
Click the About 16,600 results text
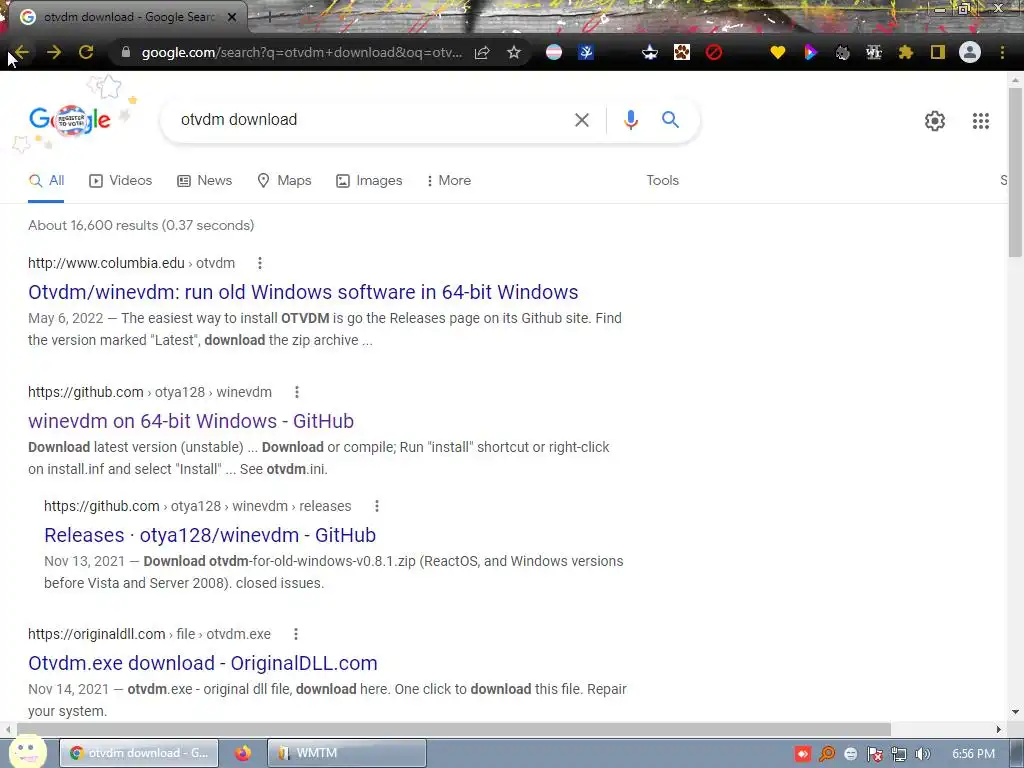click(x=141, y=225)
